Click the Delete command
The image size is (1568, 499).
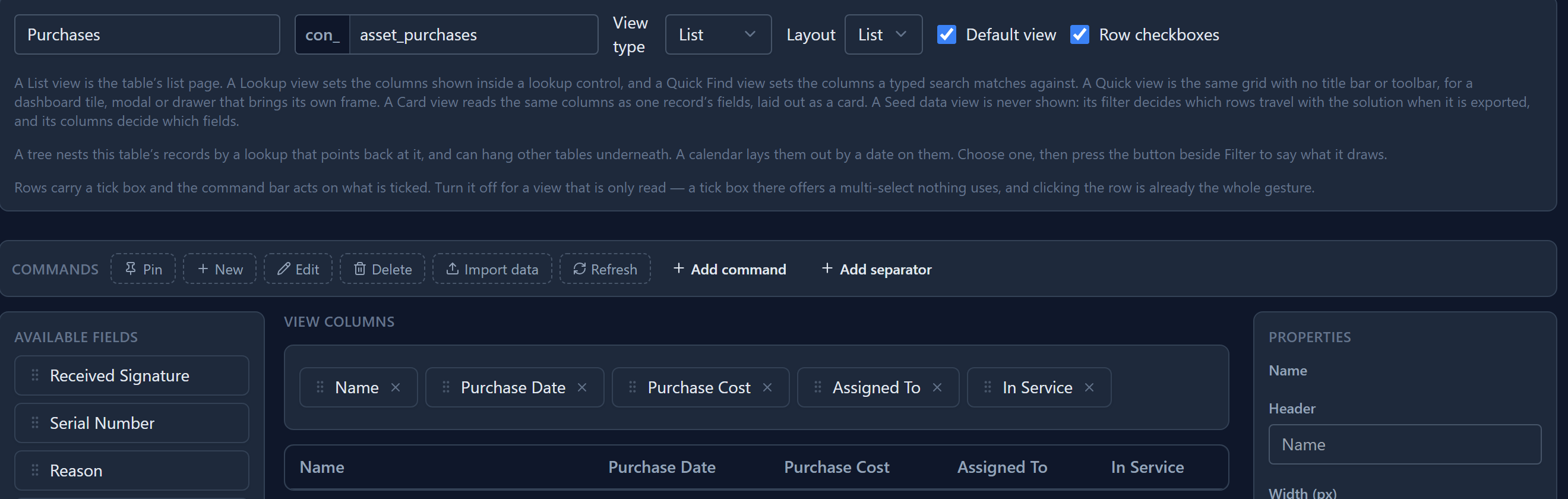point(382,269)
